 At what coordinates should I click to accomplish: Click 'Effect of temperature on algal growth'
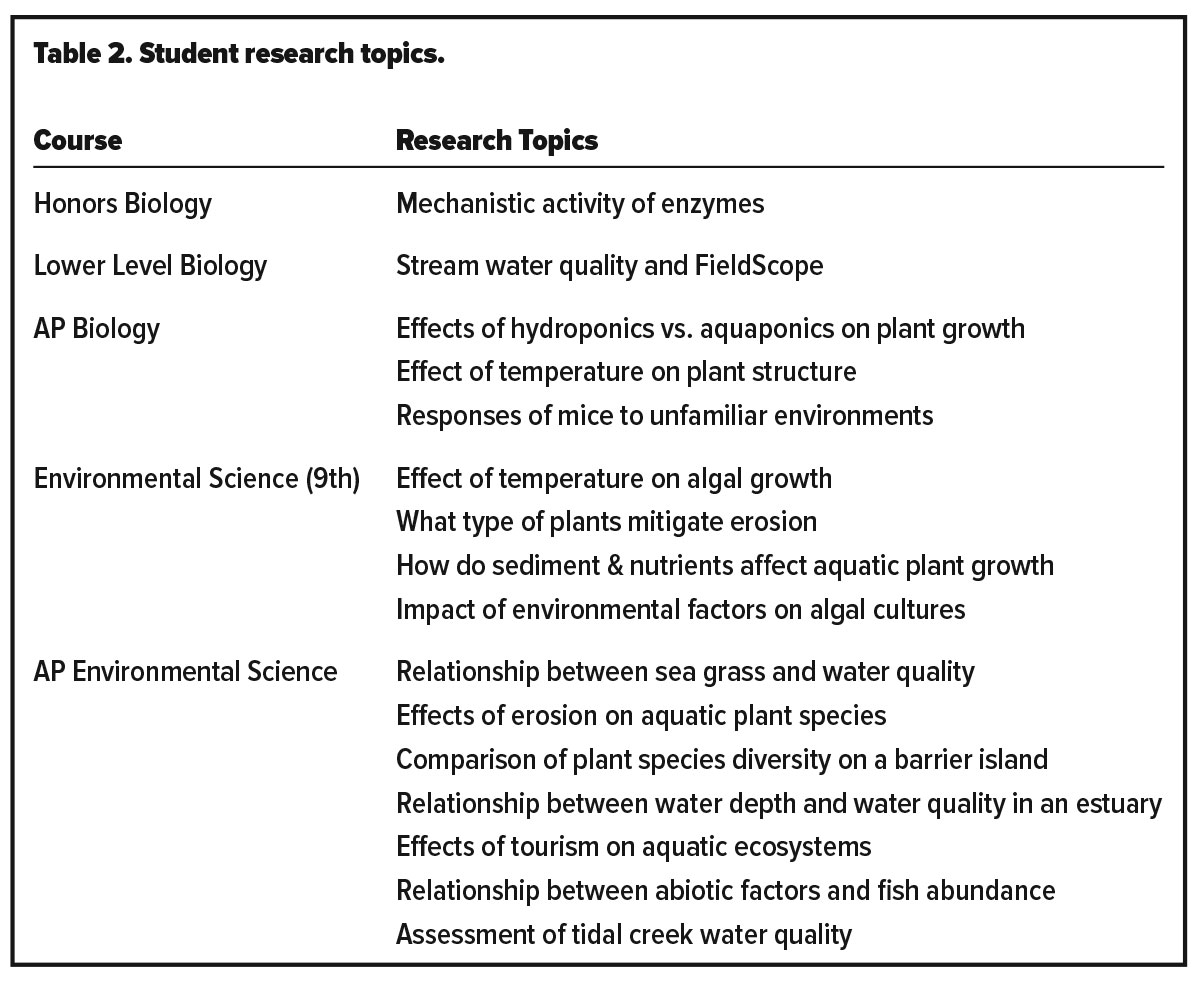[614, 478]
